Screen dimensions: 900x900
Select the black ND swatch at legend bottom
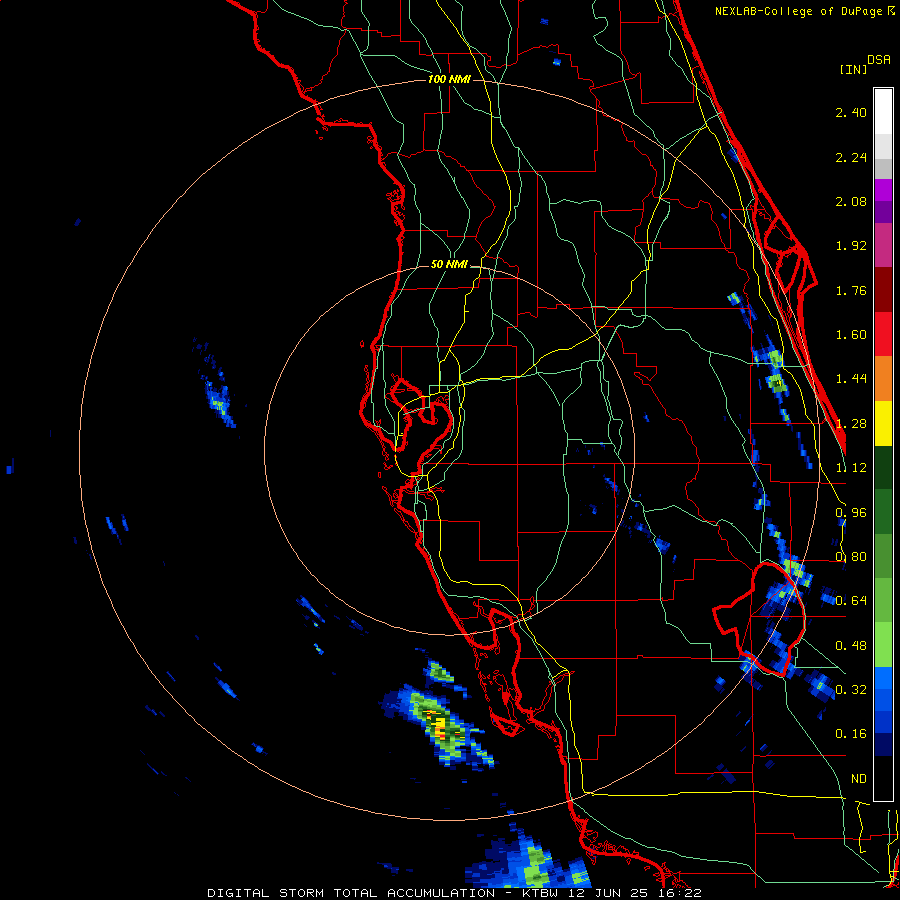click(883, 778)
